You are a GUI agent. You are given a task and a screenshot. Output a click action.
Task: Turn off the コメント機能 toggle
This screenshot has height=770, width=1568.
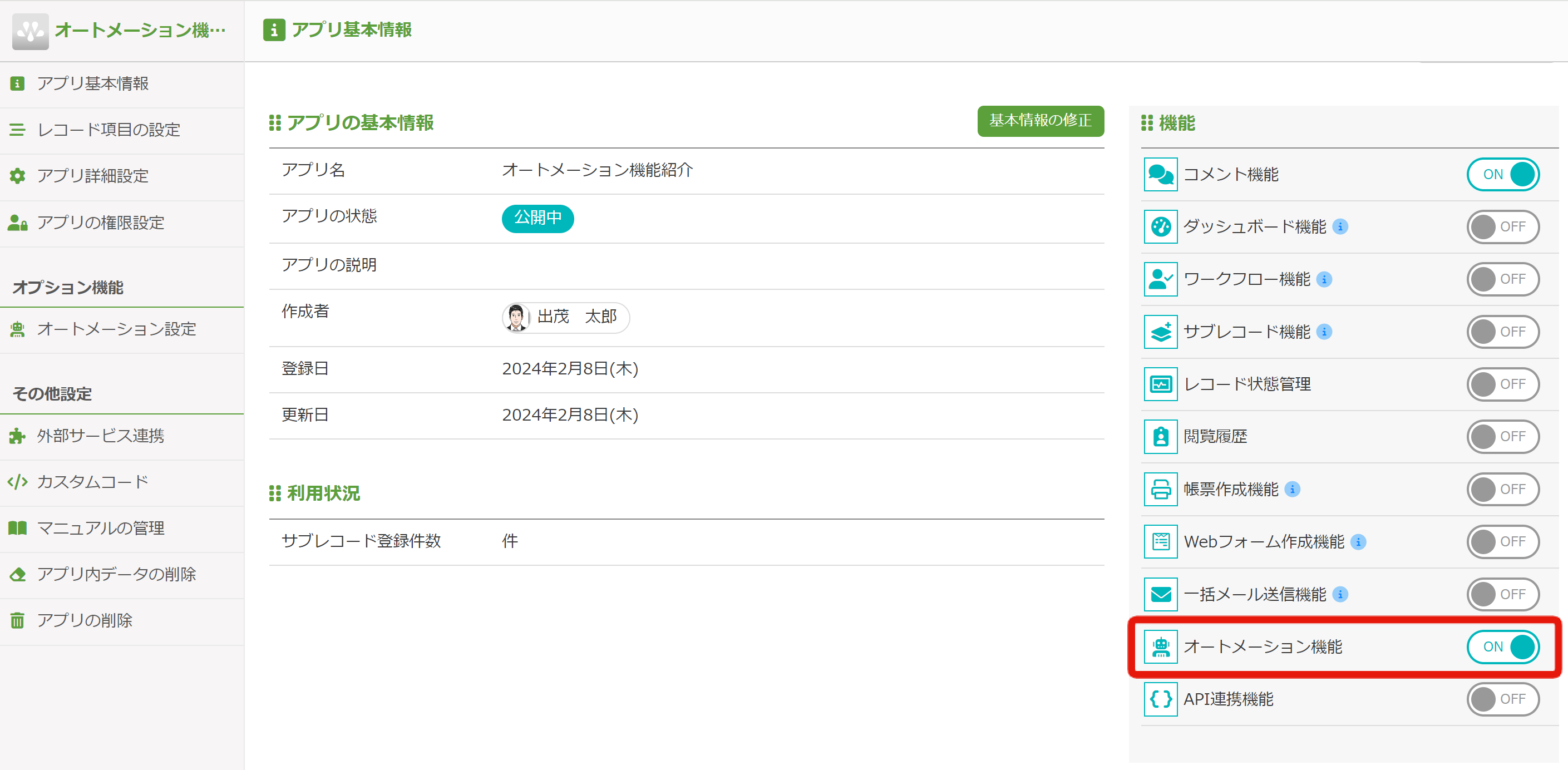[1502, 175]
